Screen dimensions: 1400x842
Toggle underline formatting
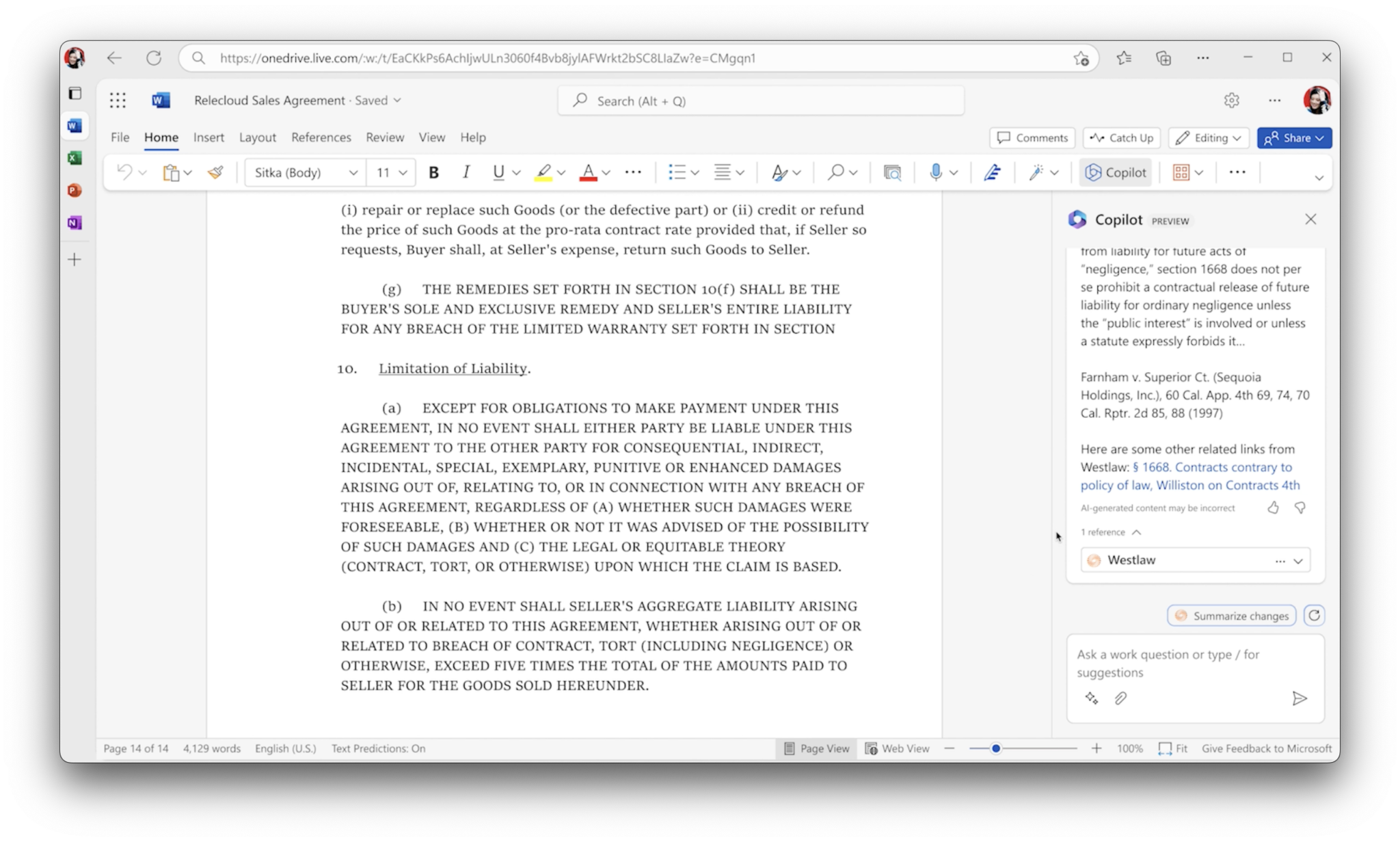tap(498, 172)
